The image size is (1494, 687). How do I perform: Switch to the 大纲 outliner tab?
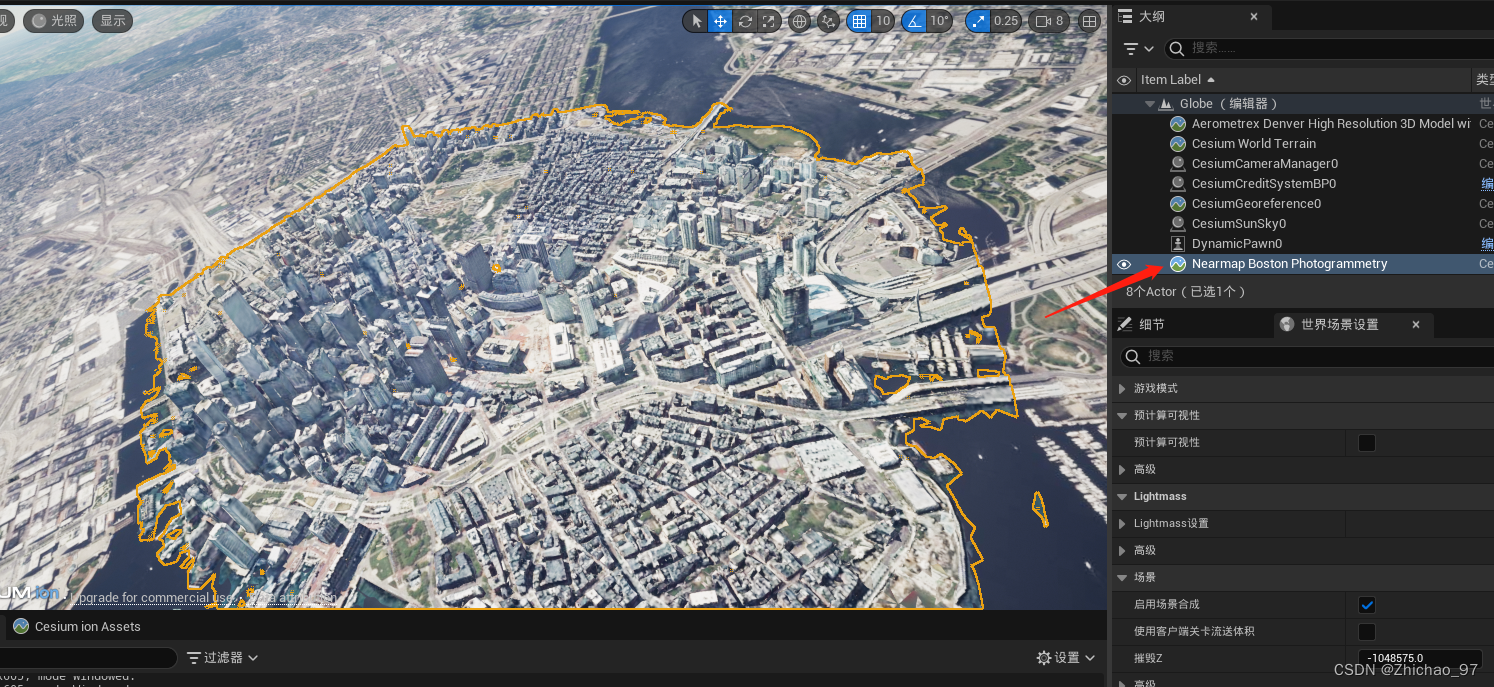(x=1152, y=17)
